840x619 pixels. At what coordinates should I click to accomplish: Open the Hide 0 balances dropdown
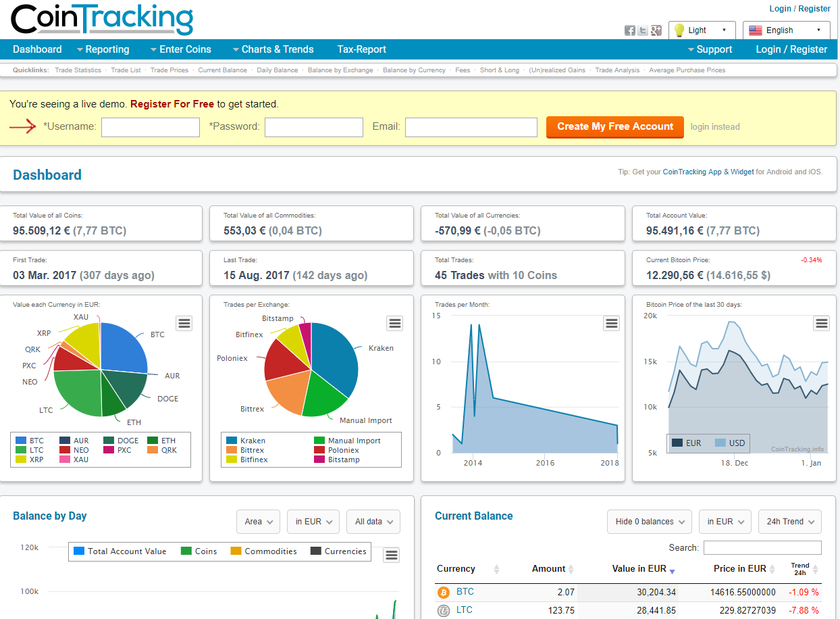[x=649, y=521]
